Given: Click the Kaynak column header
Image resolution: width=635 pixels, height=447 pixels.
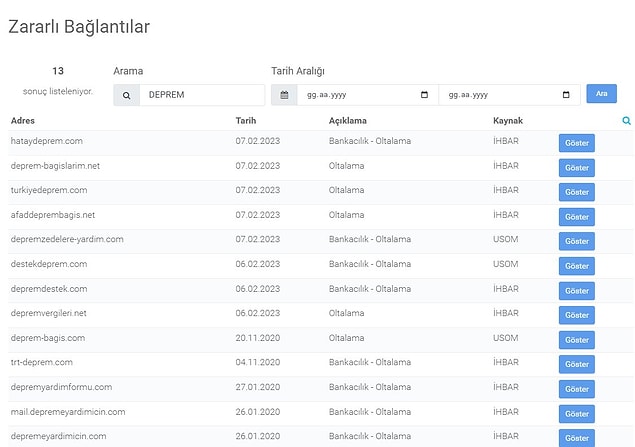Looking at the screenshot, I should (508, 121).
